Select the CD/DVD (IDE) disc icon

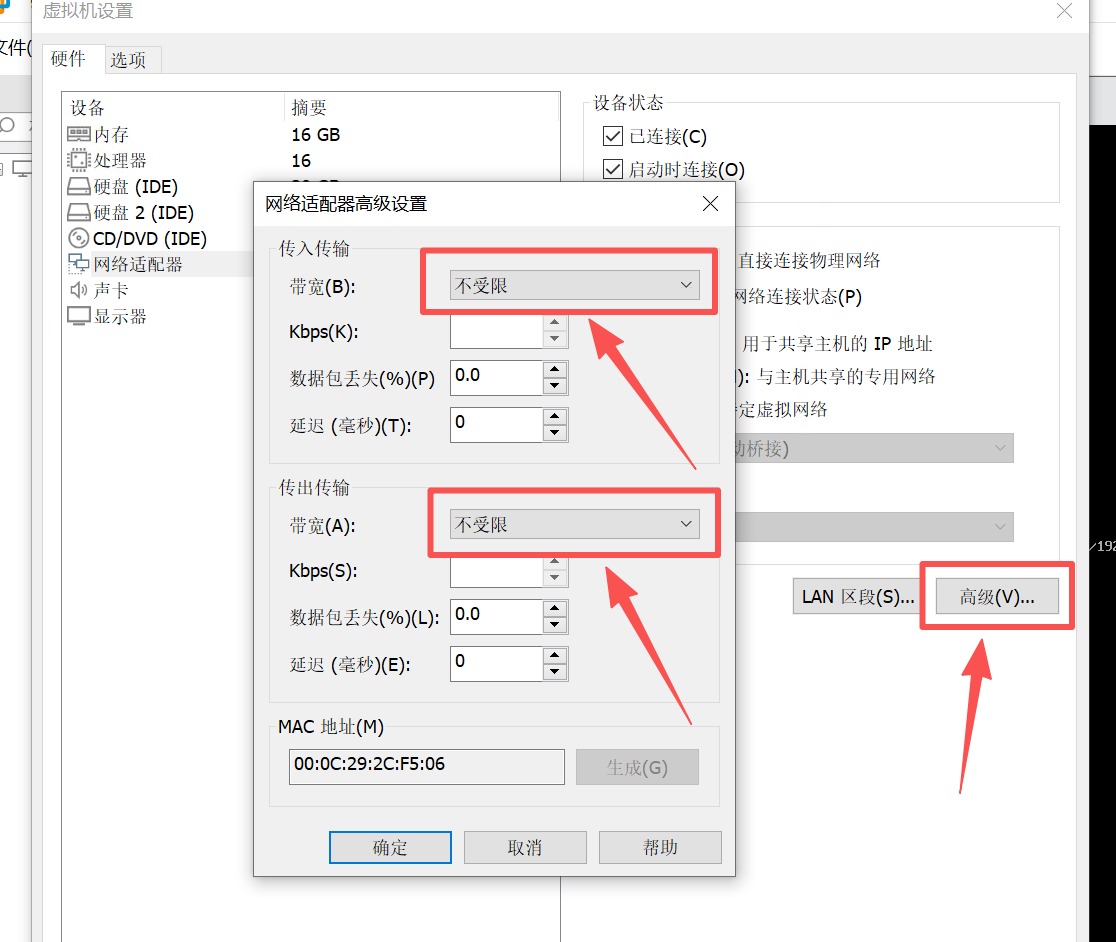[78, 238]
